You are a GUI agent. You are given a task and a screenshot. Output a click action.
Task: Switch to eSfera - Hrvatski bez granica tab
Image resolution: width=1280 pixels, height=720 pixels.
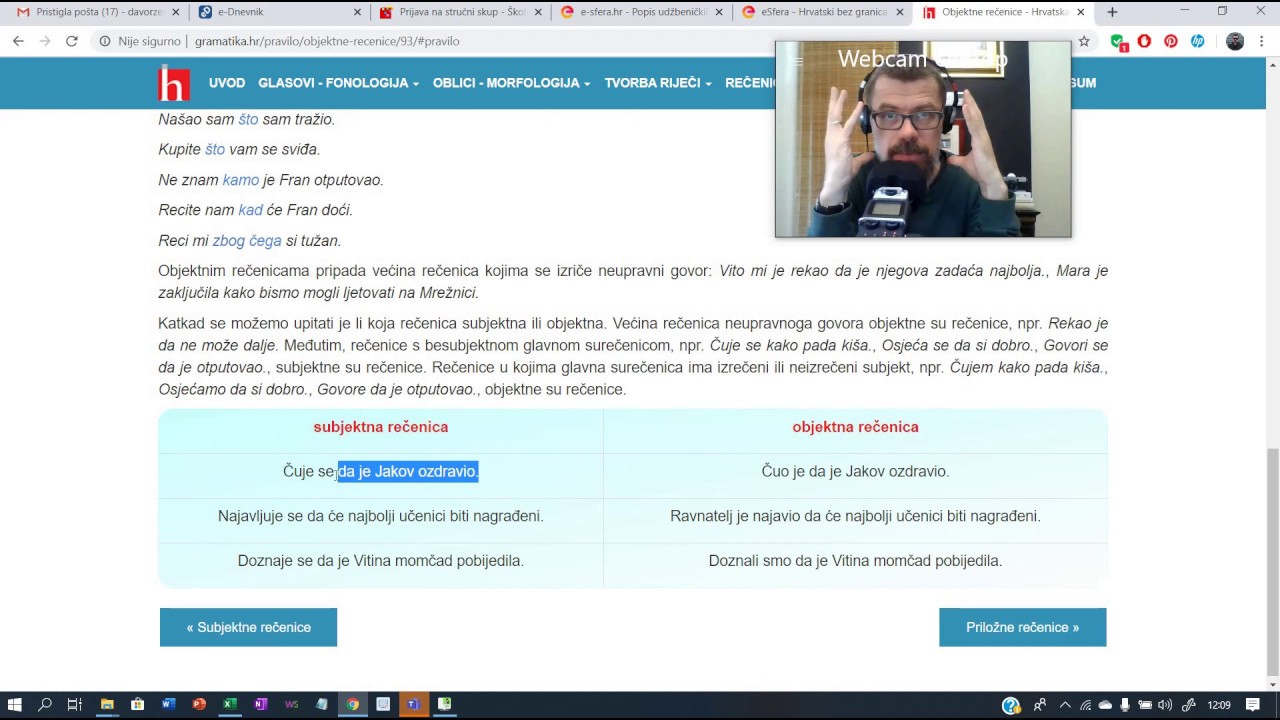pos(824,12)
